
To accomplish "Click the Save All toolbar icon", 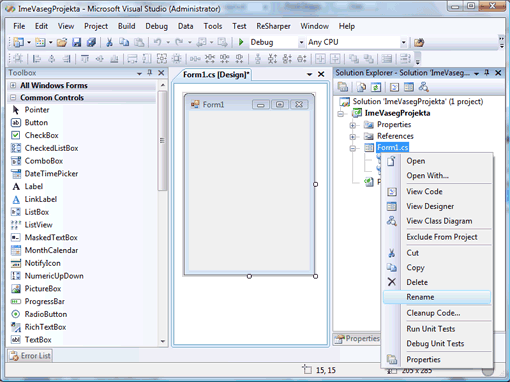I will point(91,42).
